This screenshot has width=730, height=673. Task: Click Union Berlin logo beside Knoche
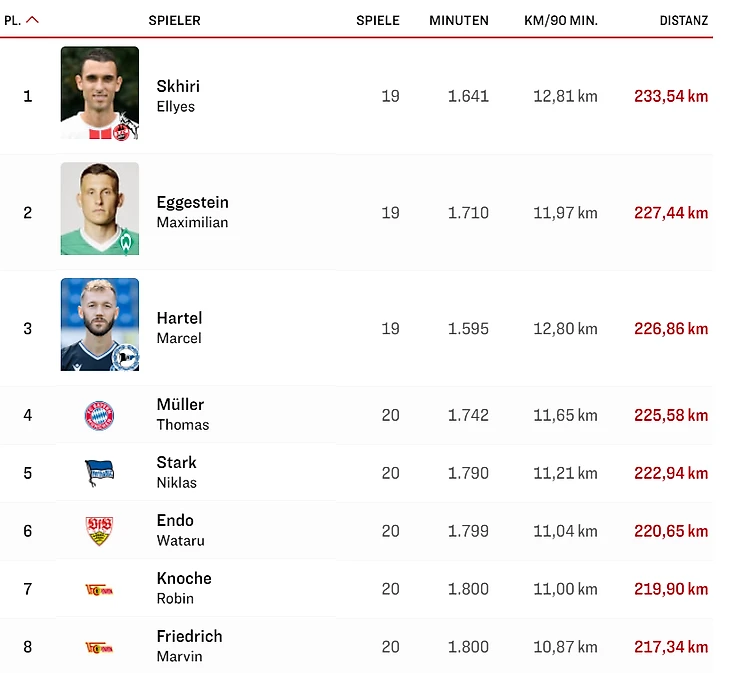(99, 589)
